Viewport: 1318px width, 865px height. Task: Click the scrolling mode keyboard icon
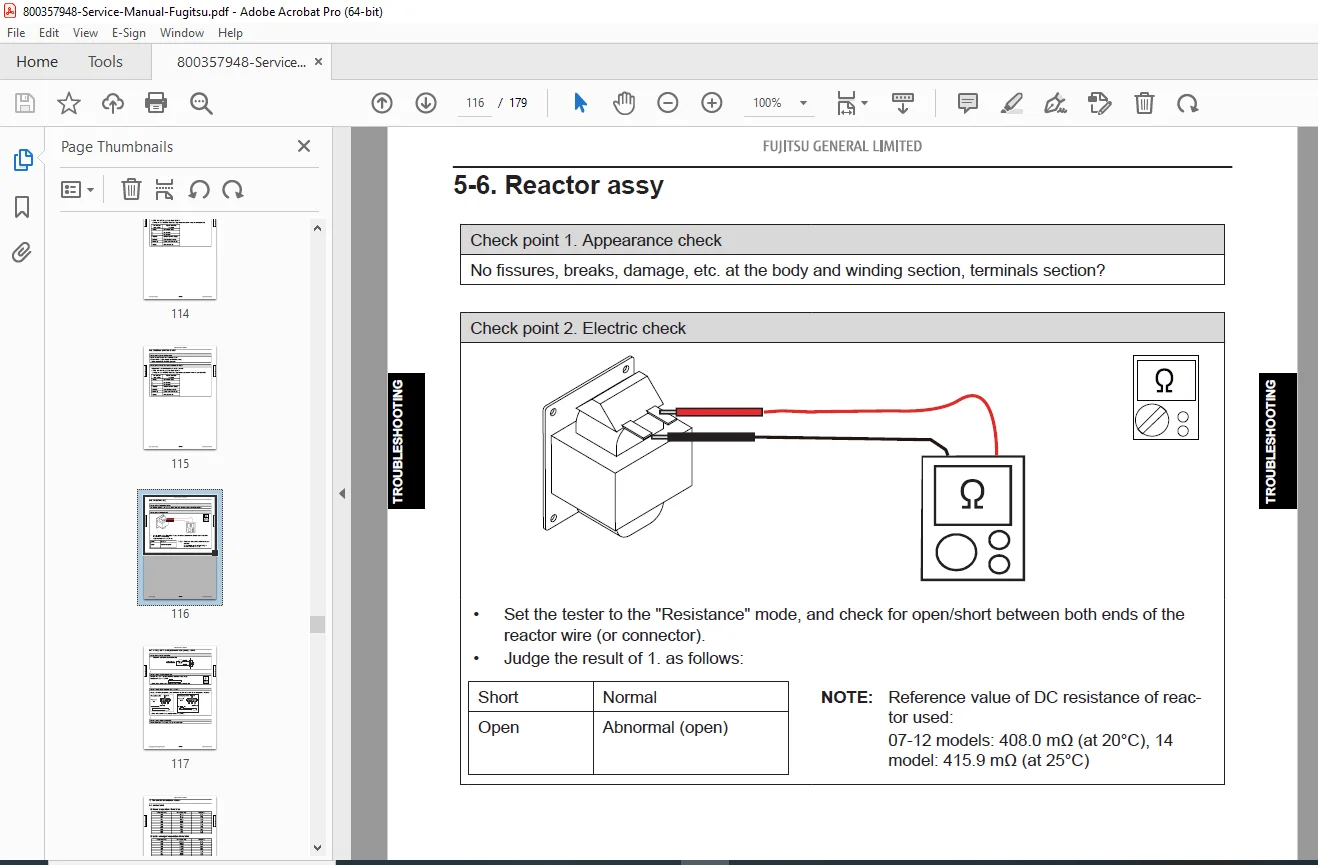[903, 103]
